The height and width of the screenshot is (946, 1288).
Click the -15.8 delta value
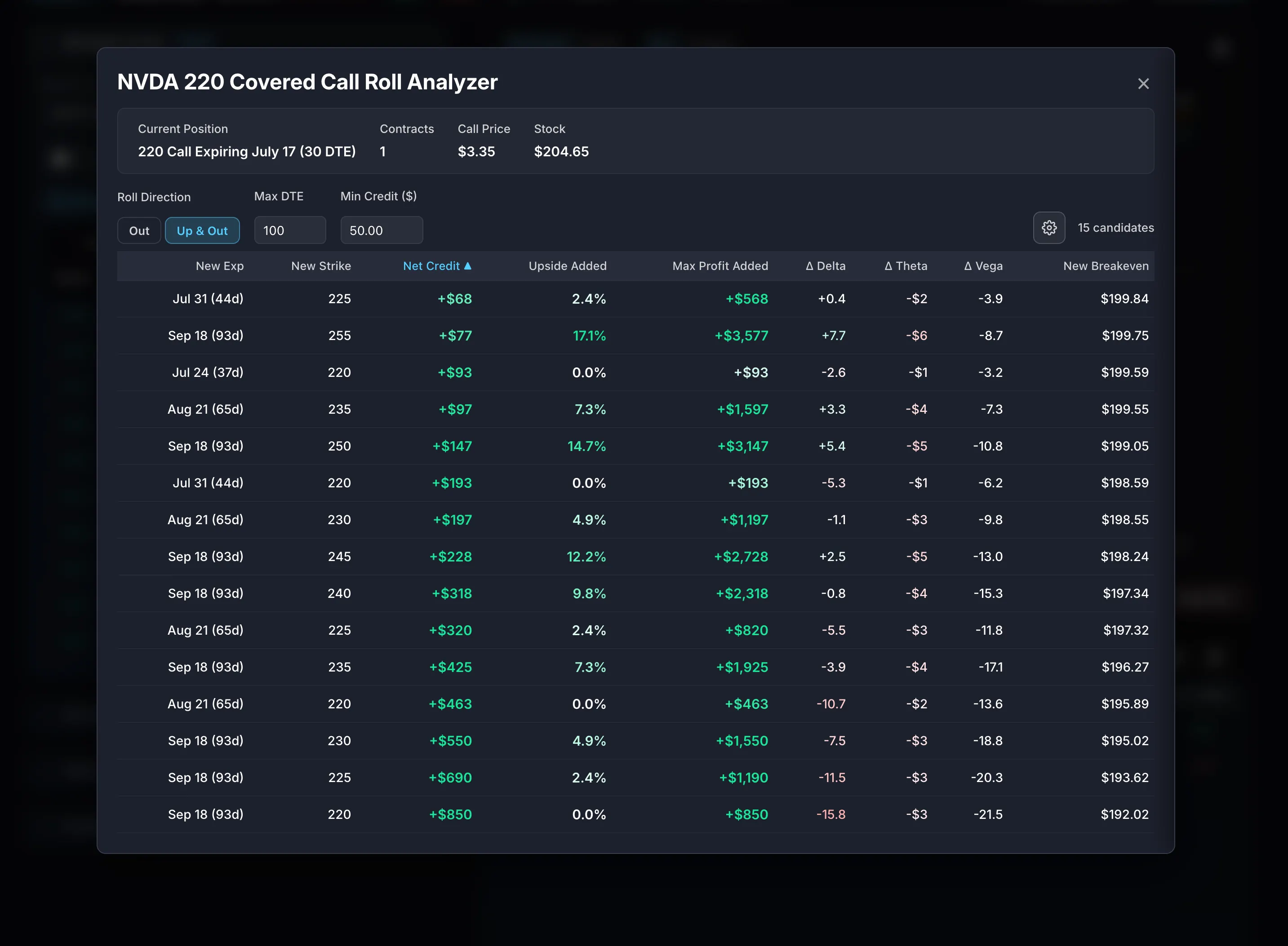pos(831,815)
